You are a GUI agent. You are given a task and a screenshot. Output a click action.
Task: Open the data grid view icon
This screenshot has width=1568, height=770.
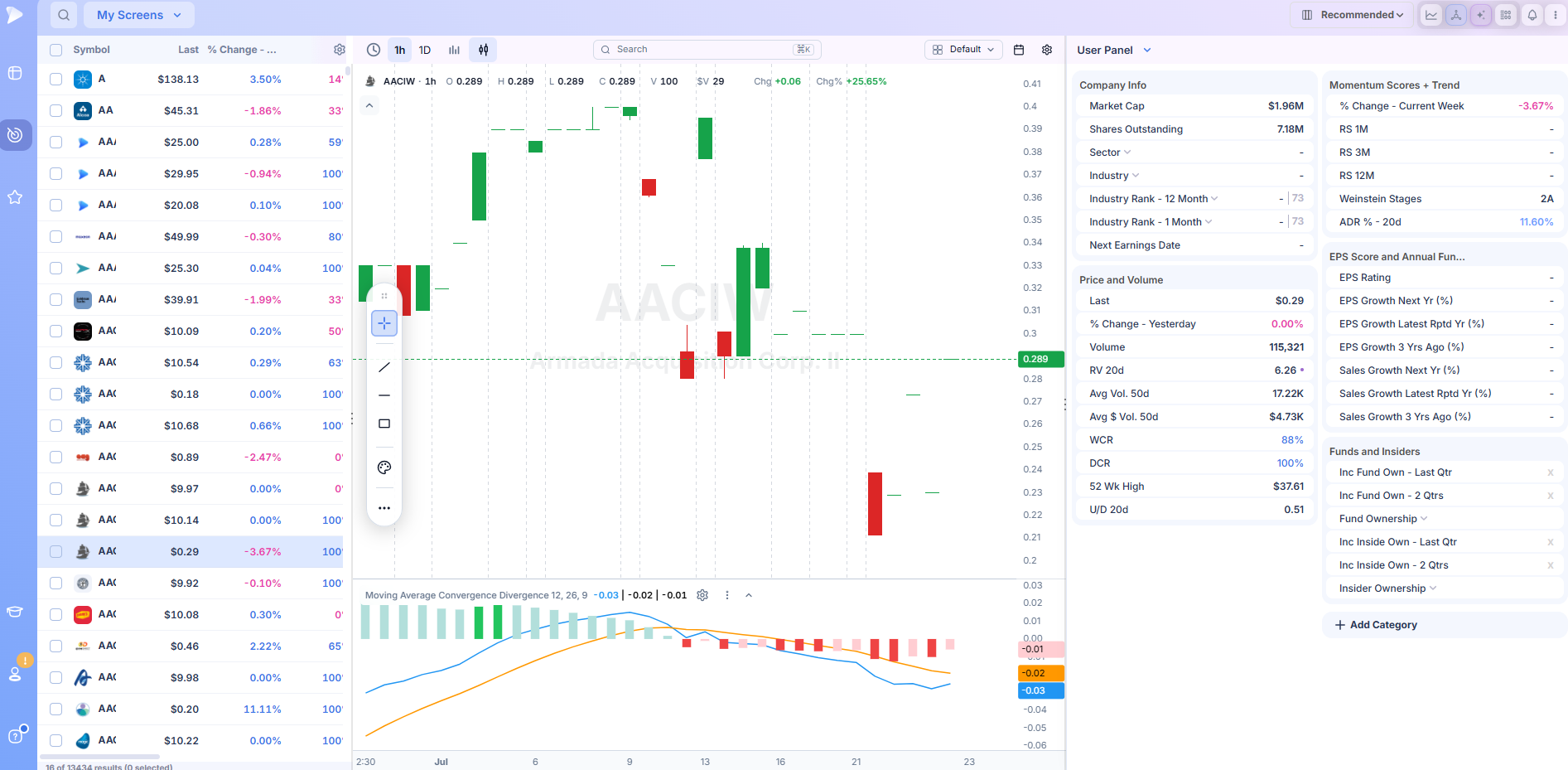(x=1506, y=15)
